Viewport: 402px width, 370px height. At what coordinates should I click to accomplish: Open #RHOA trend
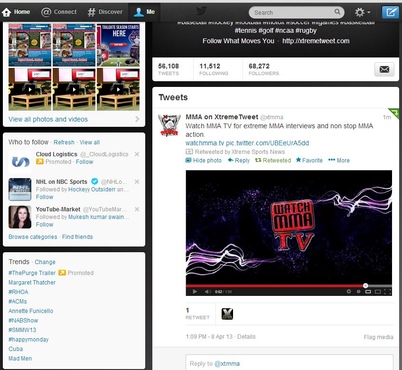click(18, 292)
